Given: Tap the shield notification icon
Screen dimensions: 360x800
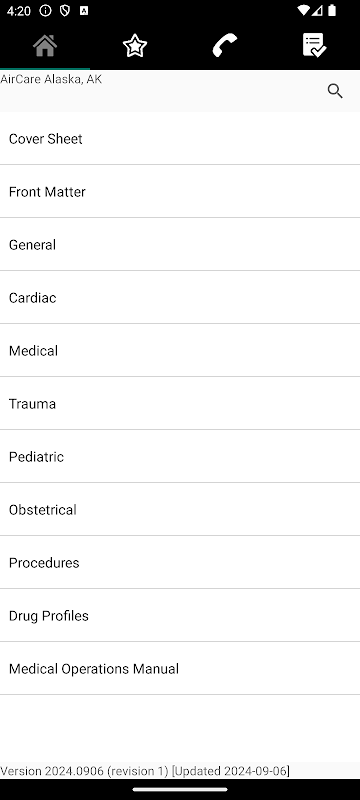Looking at the screenshot, I should click(x=65, y=10).
